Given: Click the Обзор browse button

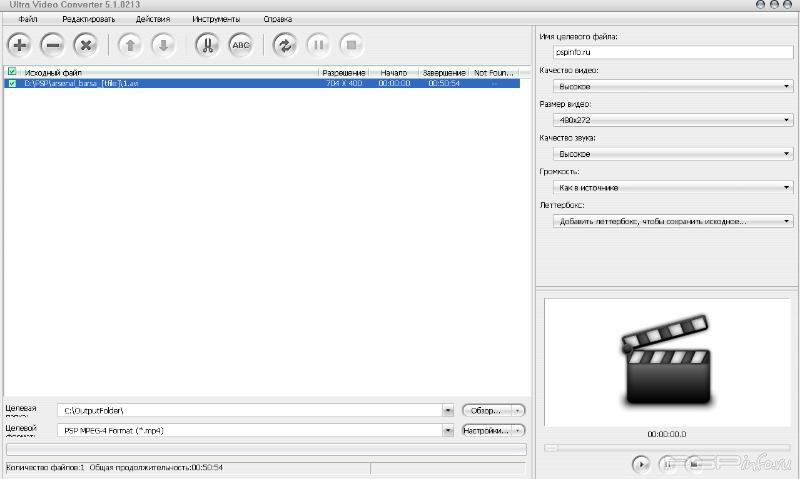Looking at the screenshot, I should 487,410.
